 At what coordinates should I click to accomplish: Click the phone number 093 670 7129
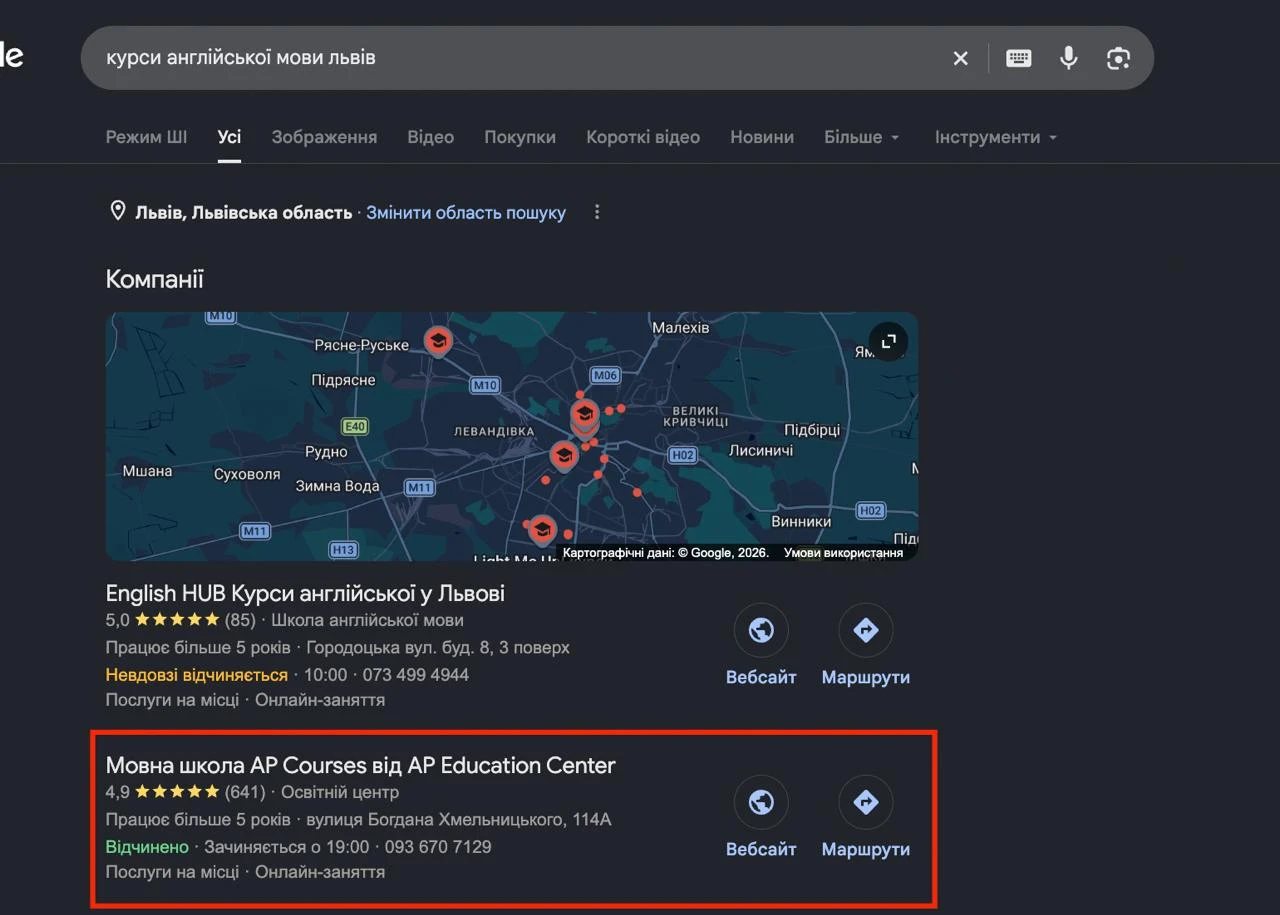click(x=438, y=847)
